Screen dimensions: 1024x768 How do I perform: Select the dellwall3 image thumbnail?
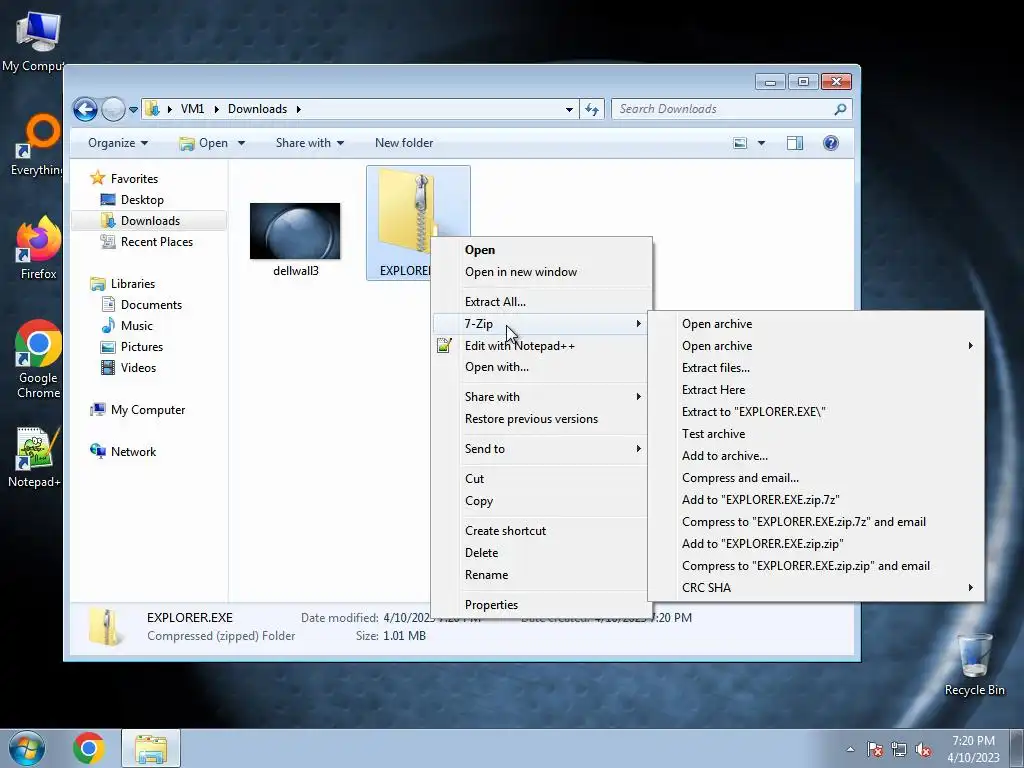coord(295,231)
